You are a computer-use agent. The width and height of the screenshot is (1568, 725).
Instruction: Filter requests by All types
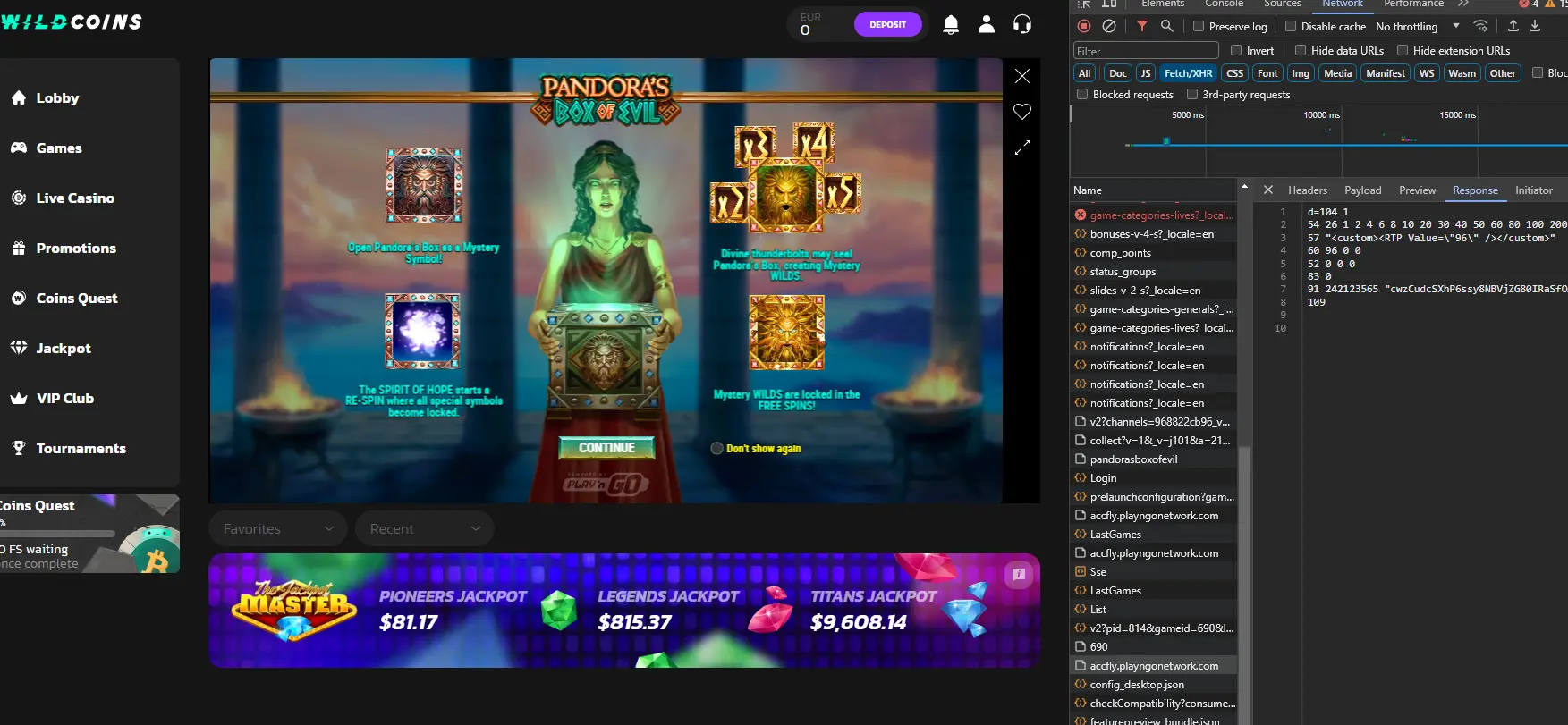(x=1085, y=73)
